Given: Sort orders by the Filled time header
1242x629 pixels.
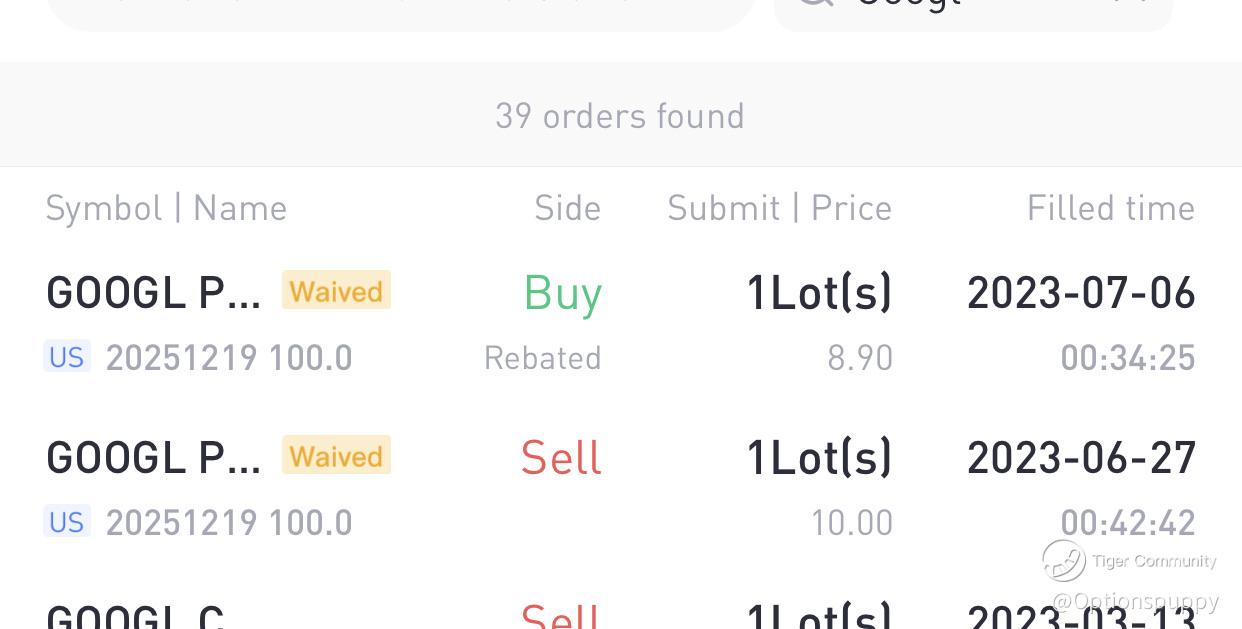Looking at the screenshot, I should coord(1110,208).
